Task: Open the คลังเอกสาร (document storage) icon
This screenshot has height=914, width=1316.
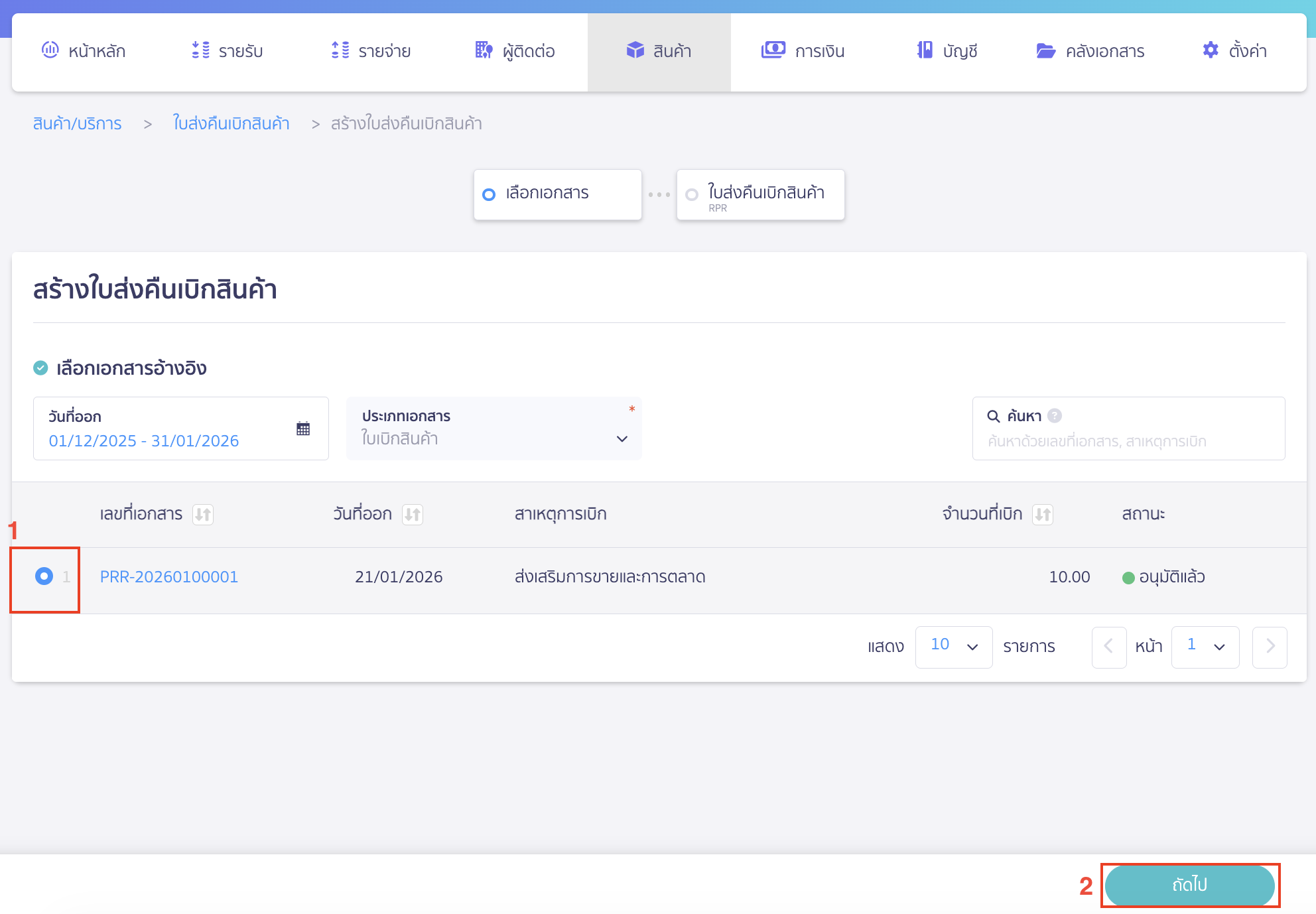Action: [1046, 50]
